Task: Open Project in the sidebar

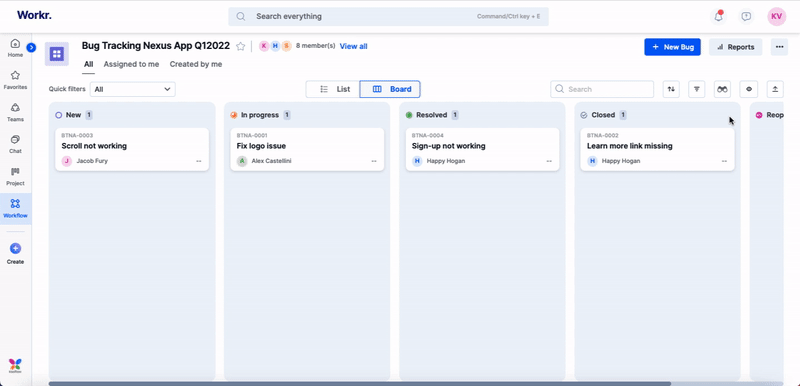Action: tap(15, 176)
